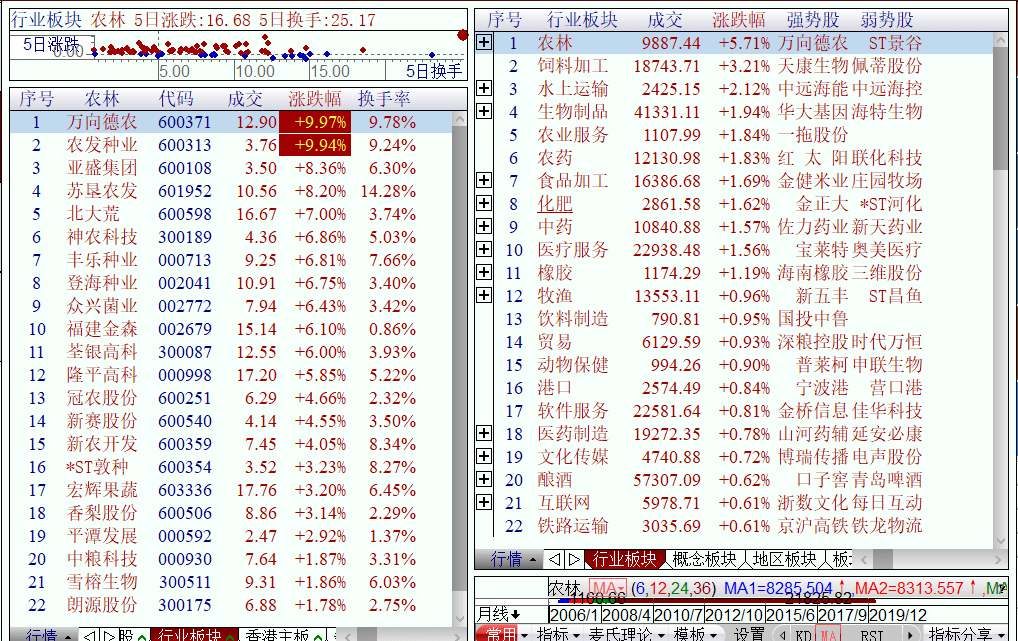Sort left stock list by 代码 column header
1018x641 pixels.
click(176, 99)
